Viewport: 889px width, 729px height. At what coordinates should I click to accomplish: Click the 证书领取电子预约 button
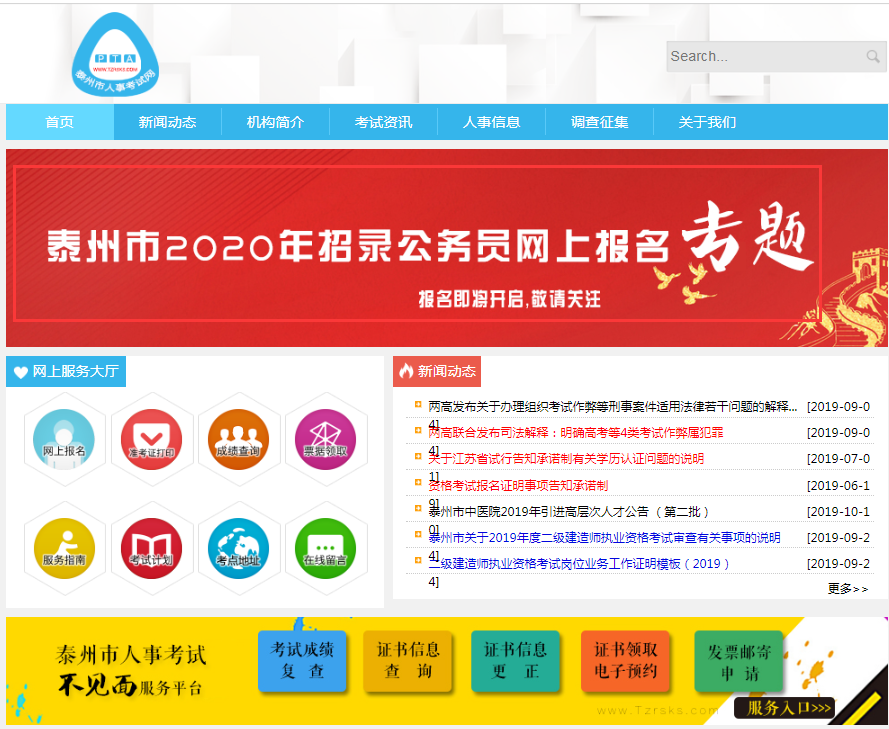click(625, 660)
